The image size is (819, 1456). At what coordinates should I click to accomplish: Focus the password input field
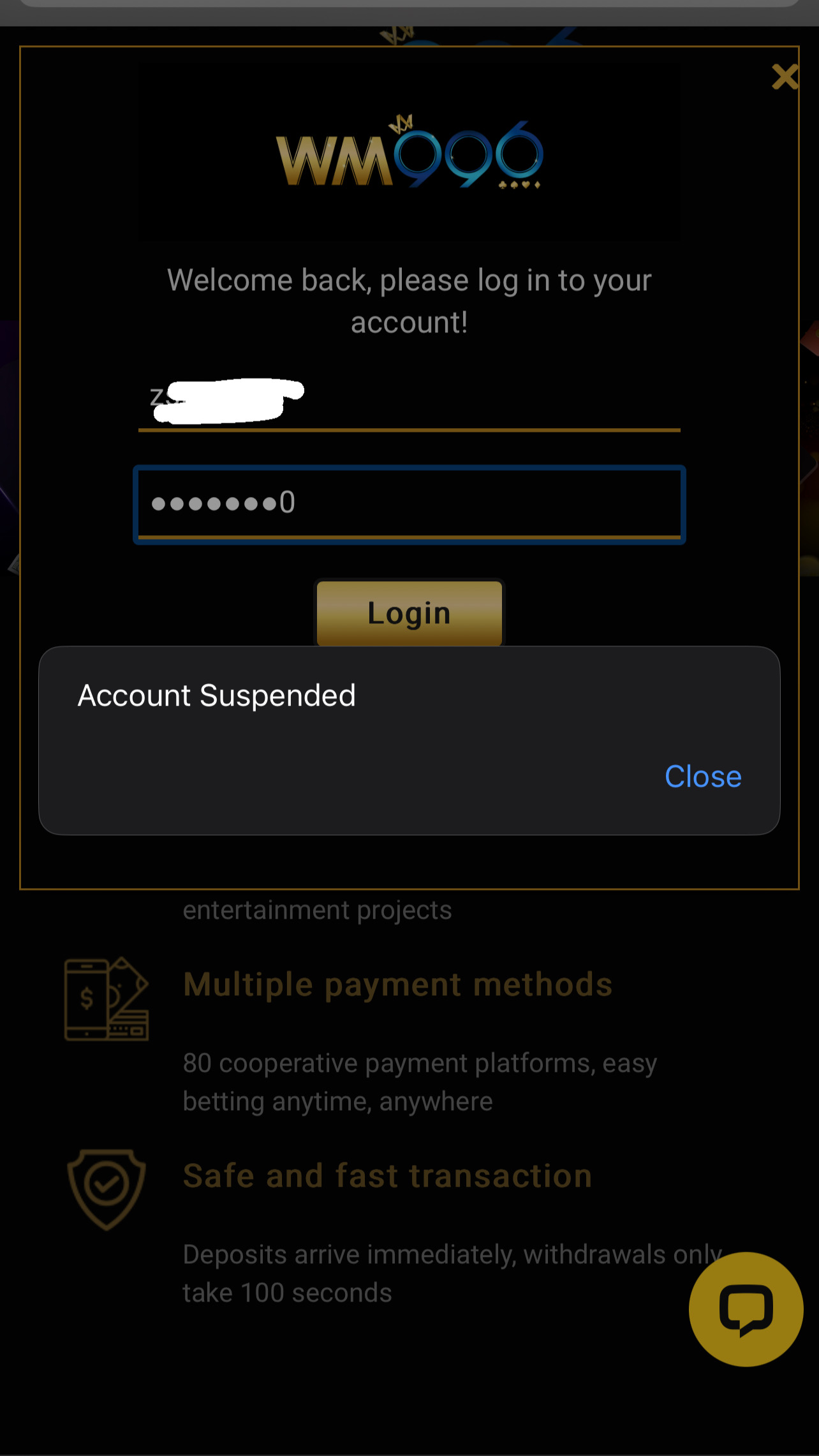click(409, 504)
